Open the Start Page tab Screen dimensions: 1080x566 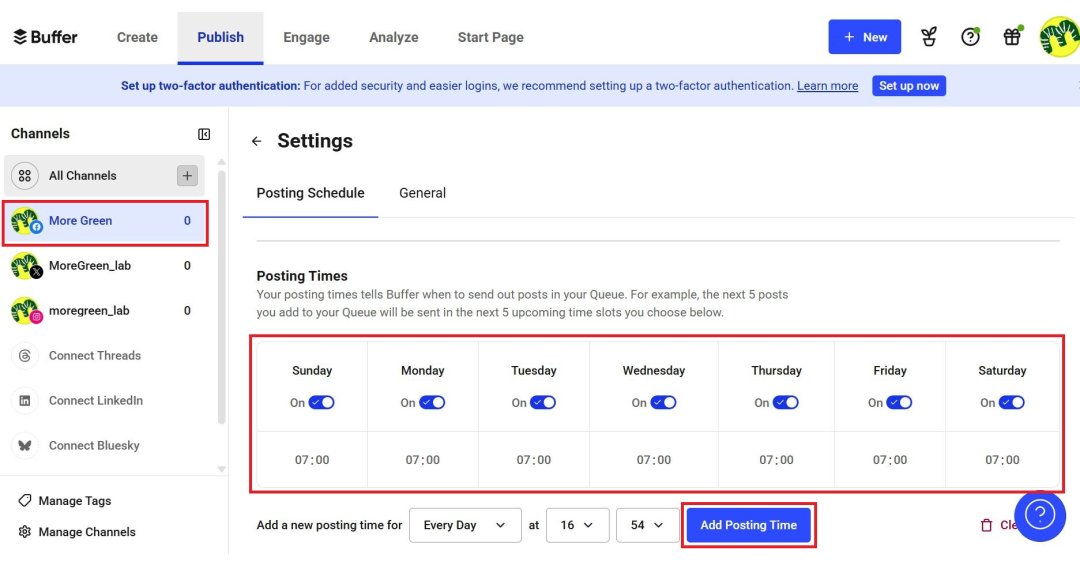coord(490,37)
